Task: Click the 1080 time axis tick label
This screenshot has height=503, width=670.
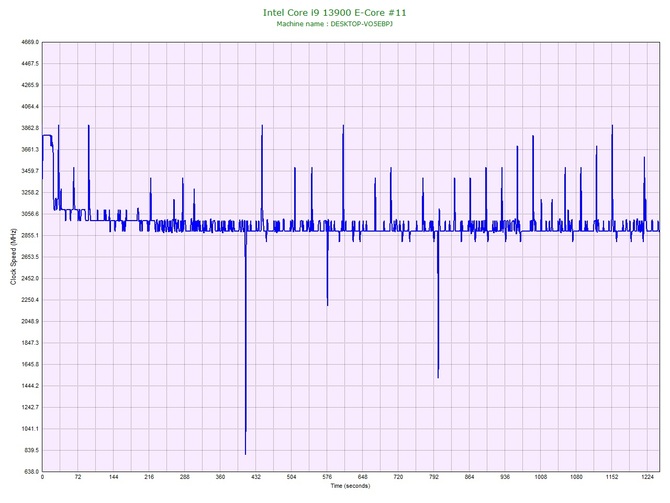Action: 576,477
